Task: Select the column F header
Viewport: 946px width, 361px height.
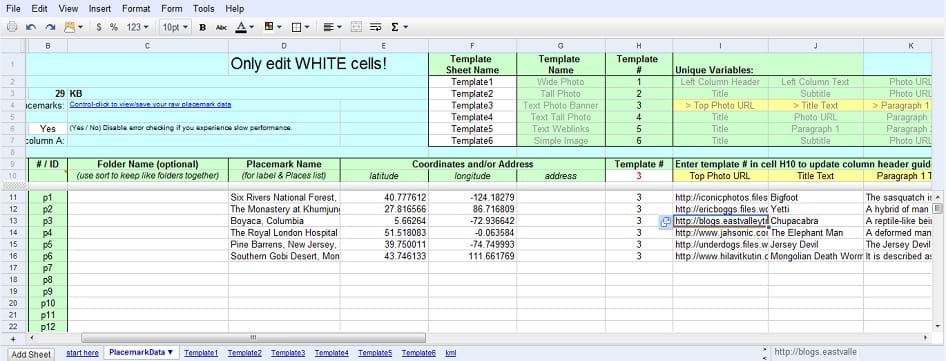Action: (472, 46)
